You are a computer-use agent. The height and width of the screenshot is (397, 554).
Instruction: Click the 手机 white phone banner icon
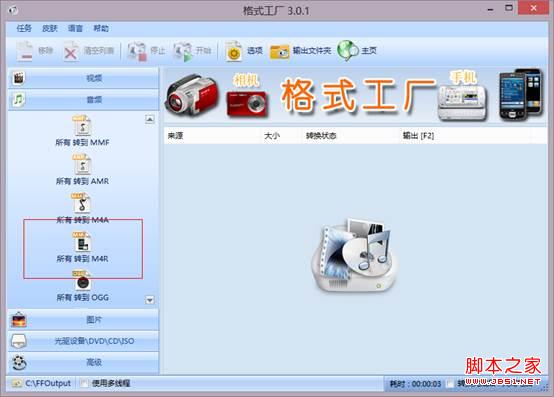pyautogui.click(x=463, y=102)
